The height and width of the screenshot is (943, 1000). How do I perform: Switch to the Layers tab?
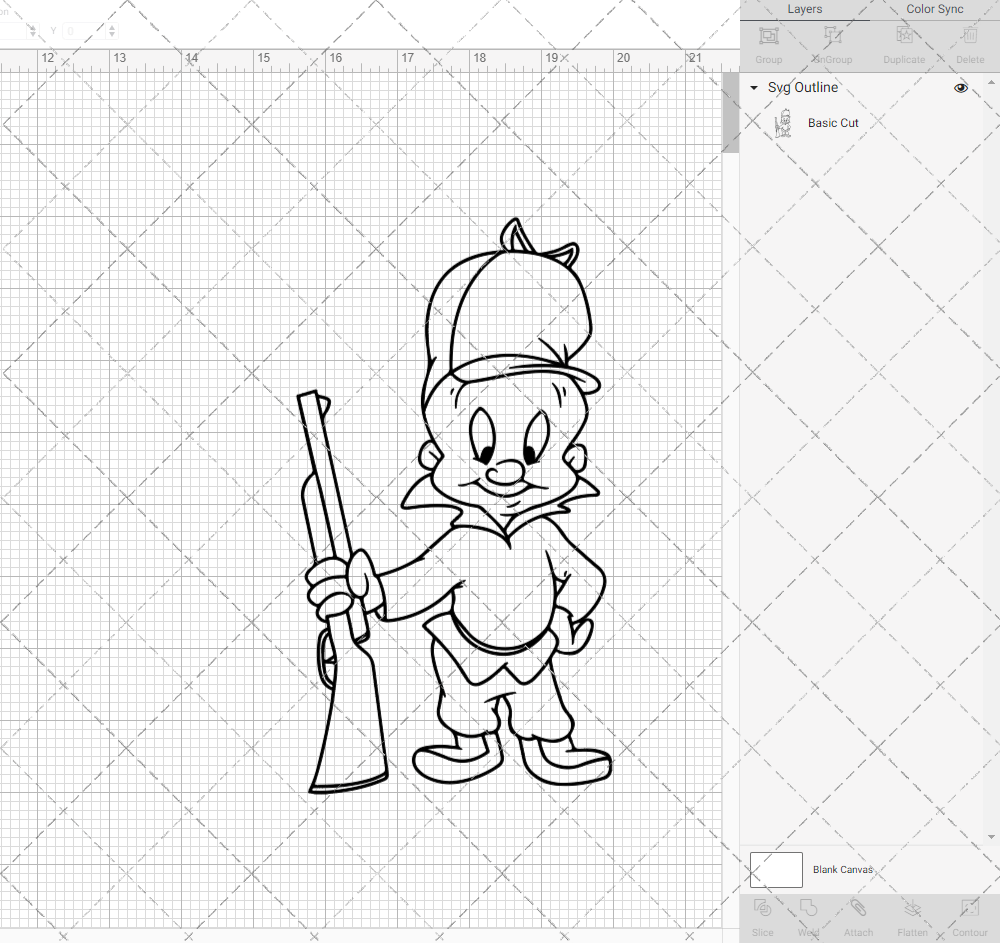pos(804,10)
